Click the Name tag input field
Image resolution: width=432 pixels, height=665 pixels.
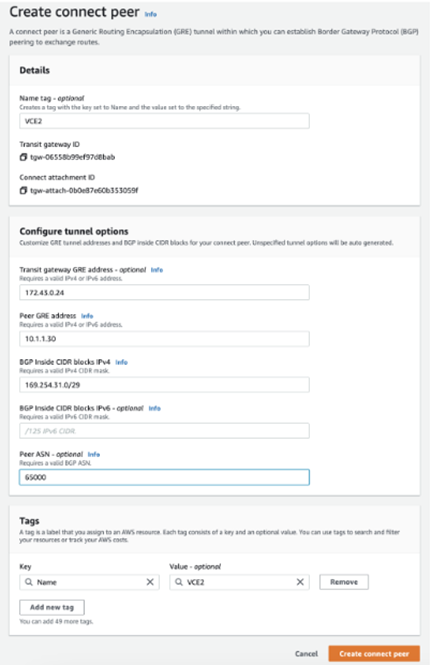tap(164, 121)
